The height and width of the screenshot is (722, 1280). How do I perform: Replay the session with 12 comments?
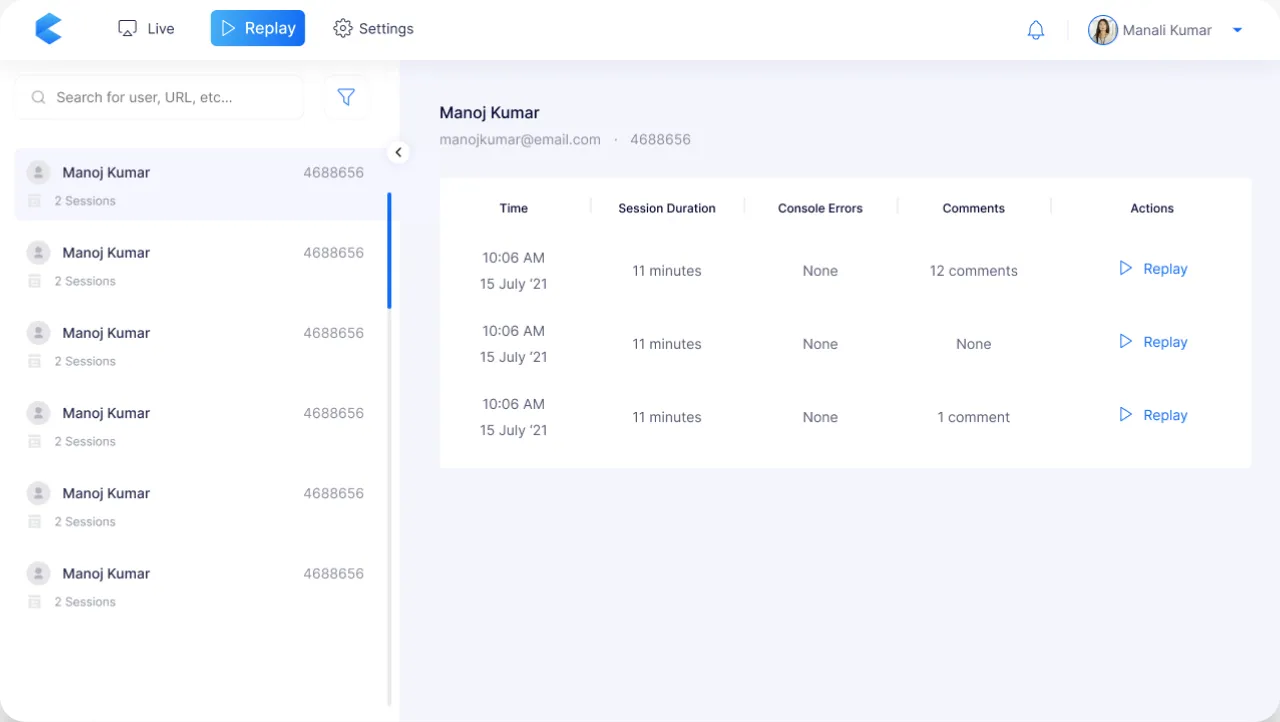coord(1153,269)
